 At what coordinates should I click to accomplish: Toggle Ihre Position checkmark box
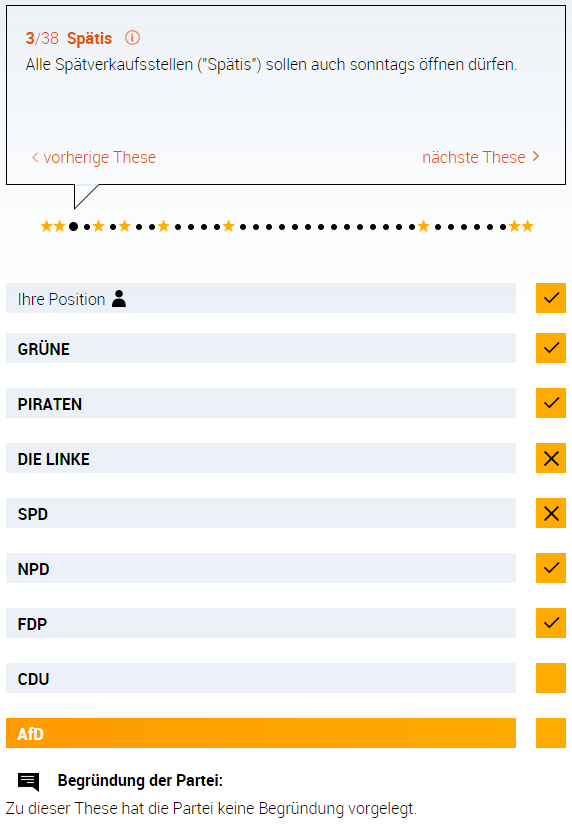551,298
